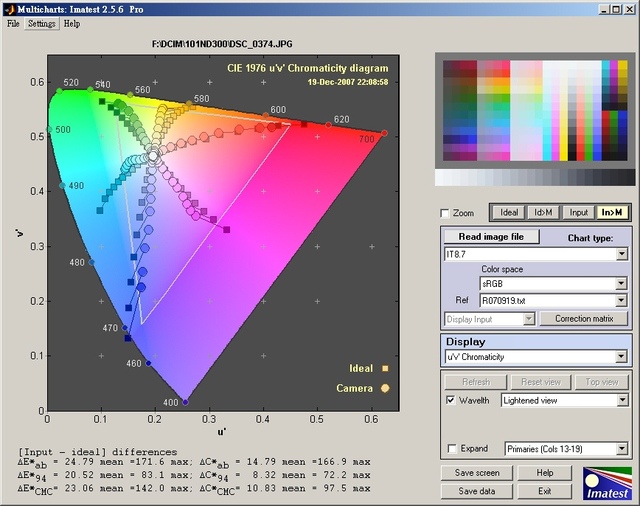Open the Settings menu
This screenshot has height=506, width=640.
point(42,24)
